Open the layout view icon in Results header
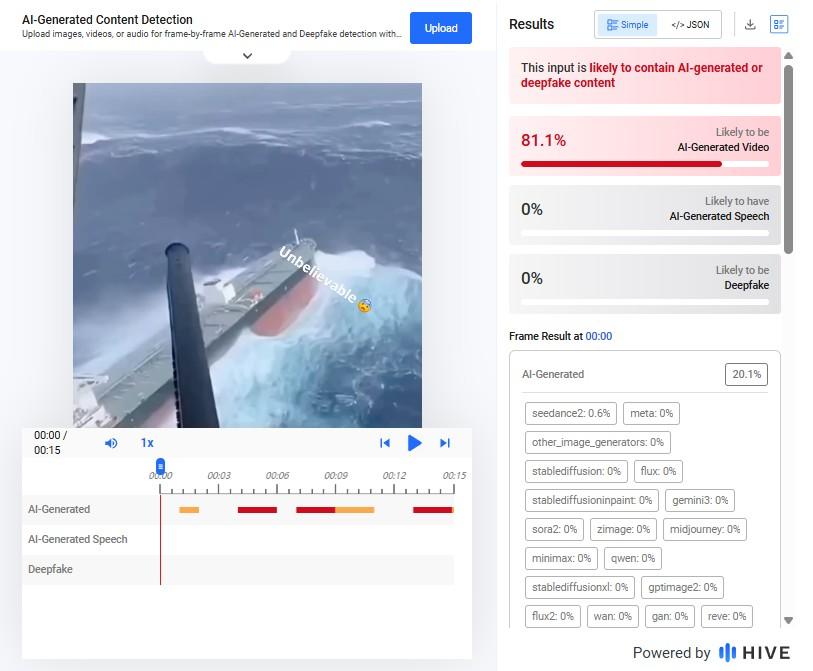813x671 pixels. [779, 24]
